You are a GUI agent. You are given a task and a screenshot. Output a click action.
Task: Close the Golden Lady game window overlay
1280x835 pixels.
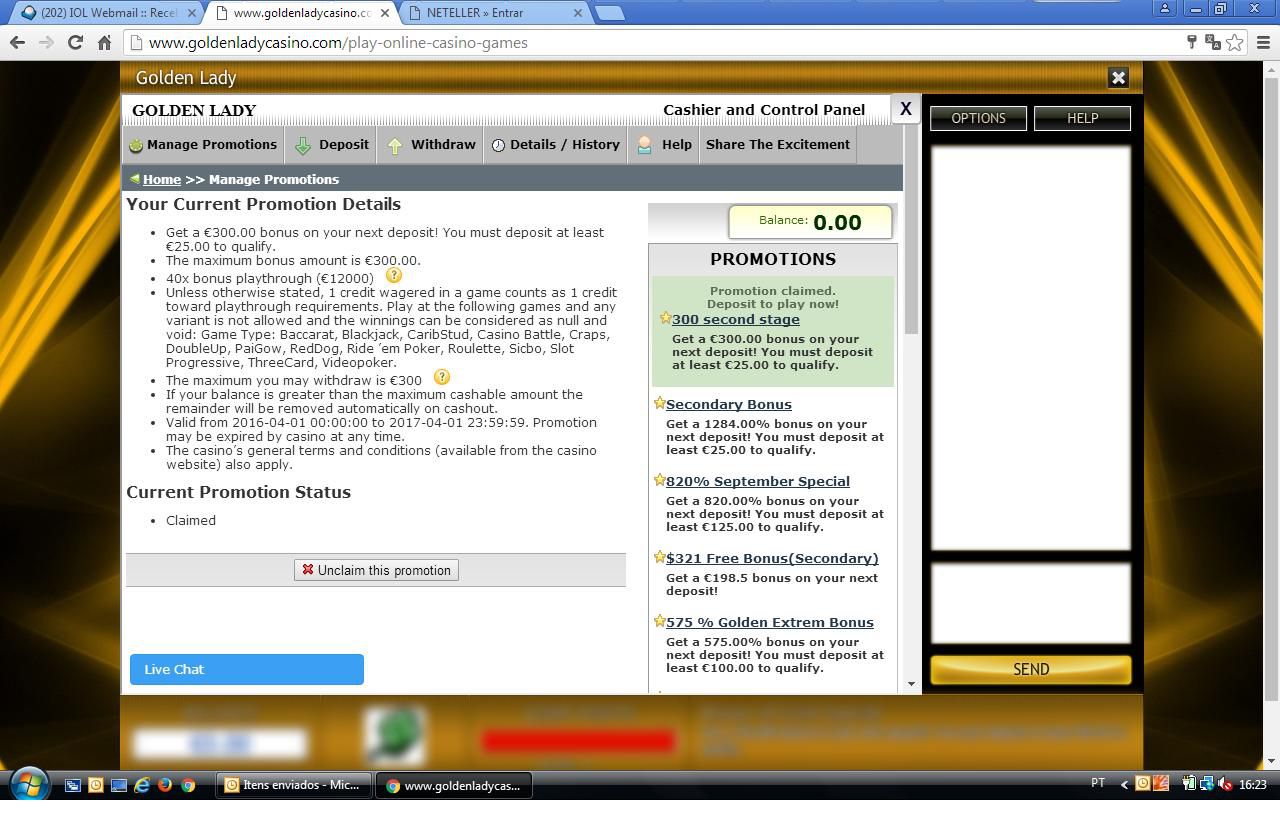tap(1118, 77)
